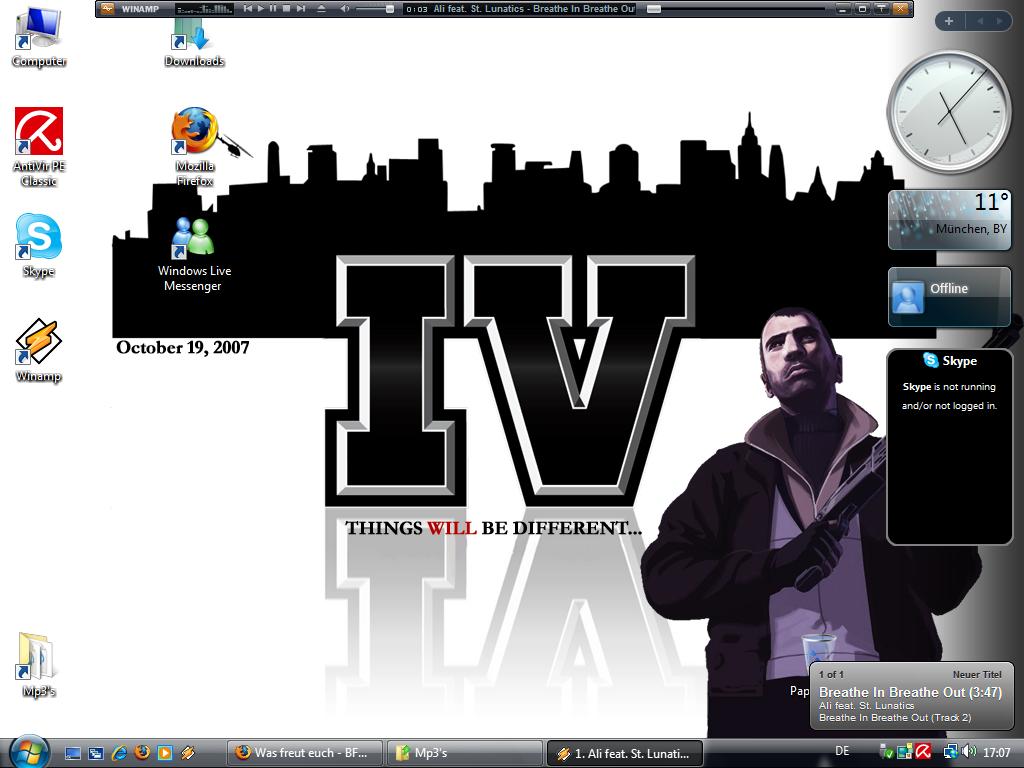Click the Winamp eject button
1024x768 pixels.
pyautogui.click(x=321, y=9)
